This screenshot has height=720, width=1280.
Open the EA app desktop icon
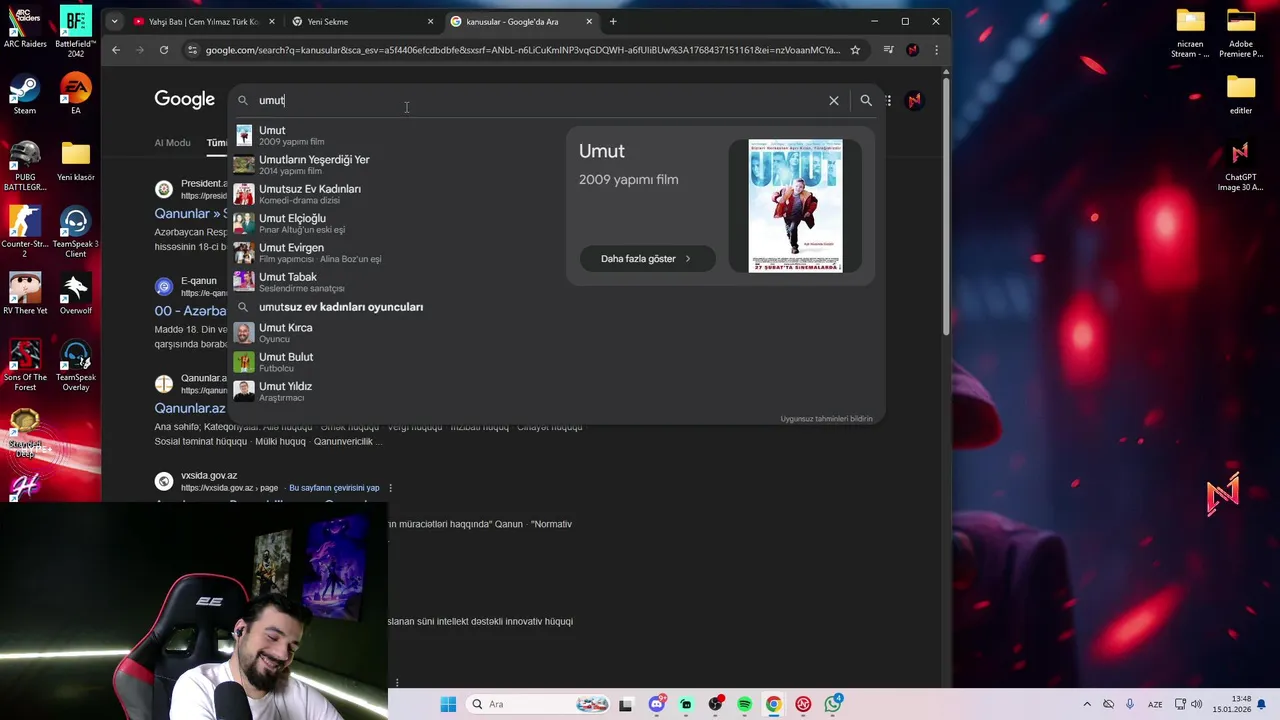(75, 94)
